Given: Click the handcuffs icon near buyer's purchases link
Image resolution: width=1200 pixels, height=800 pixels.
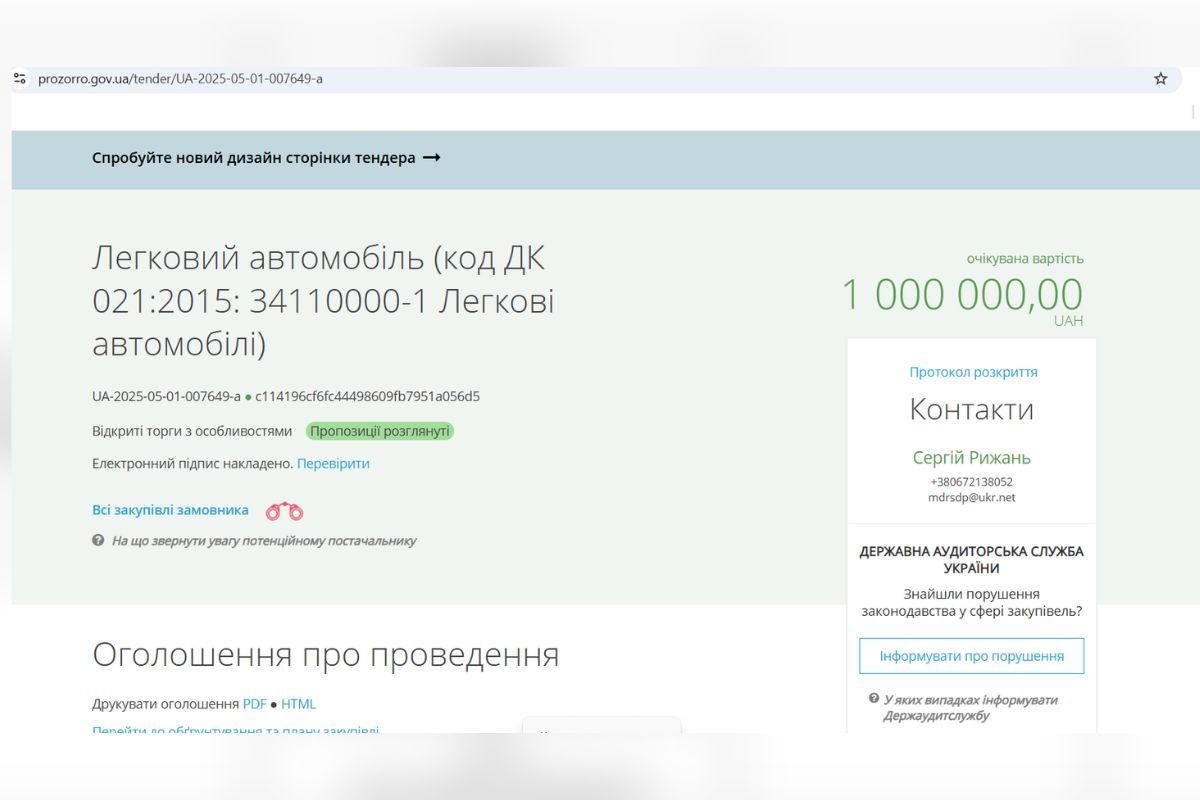Looking at the screenshot, I should pyautogui.click(x=286, y=509).
